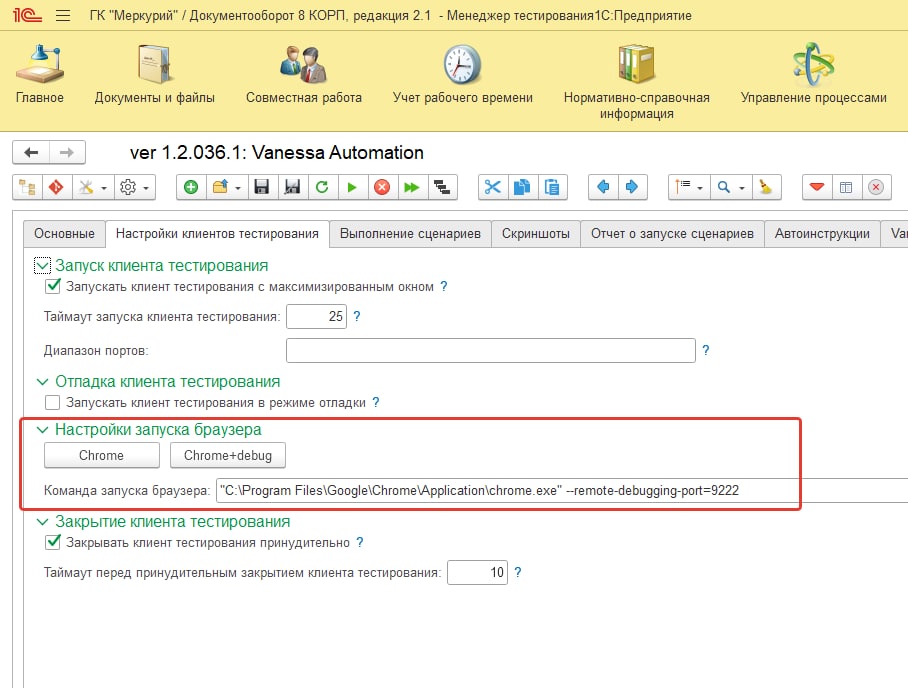This screenshot has width=908, height=688.
Task: Click the tree structure toolbar icon
Action: pos(27,187)
